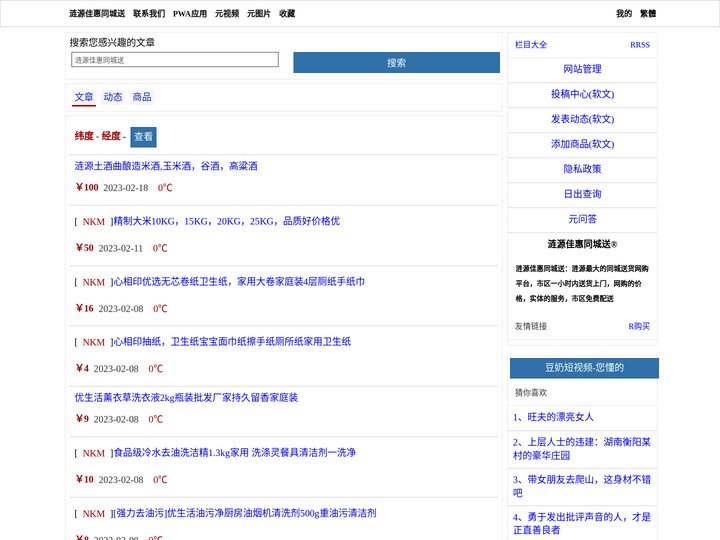Click NKM tag beside 精制大米 listing
The image size is (720, 540).
94,222
